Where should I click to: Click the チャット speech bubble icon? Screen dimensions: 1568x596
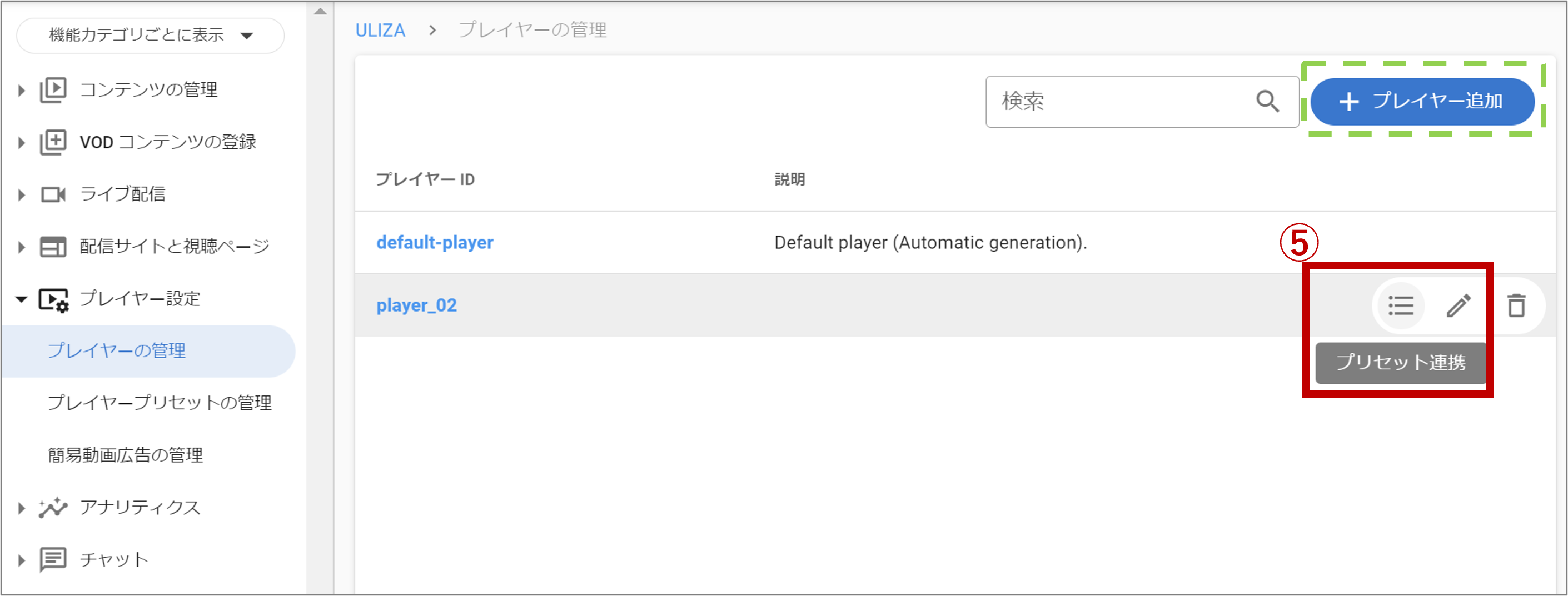53,560
